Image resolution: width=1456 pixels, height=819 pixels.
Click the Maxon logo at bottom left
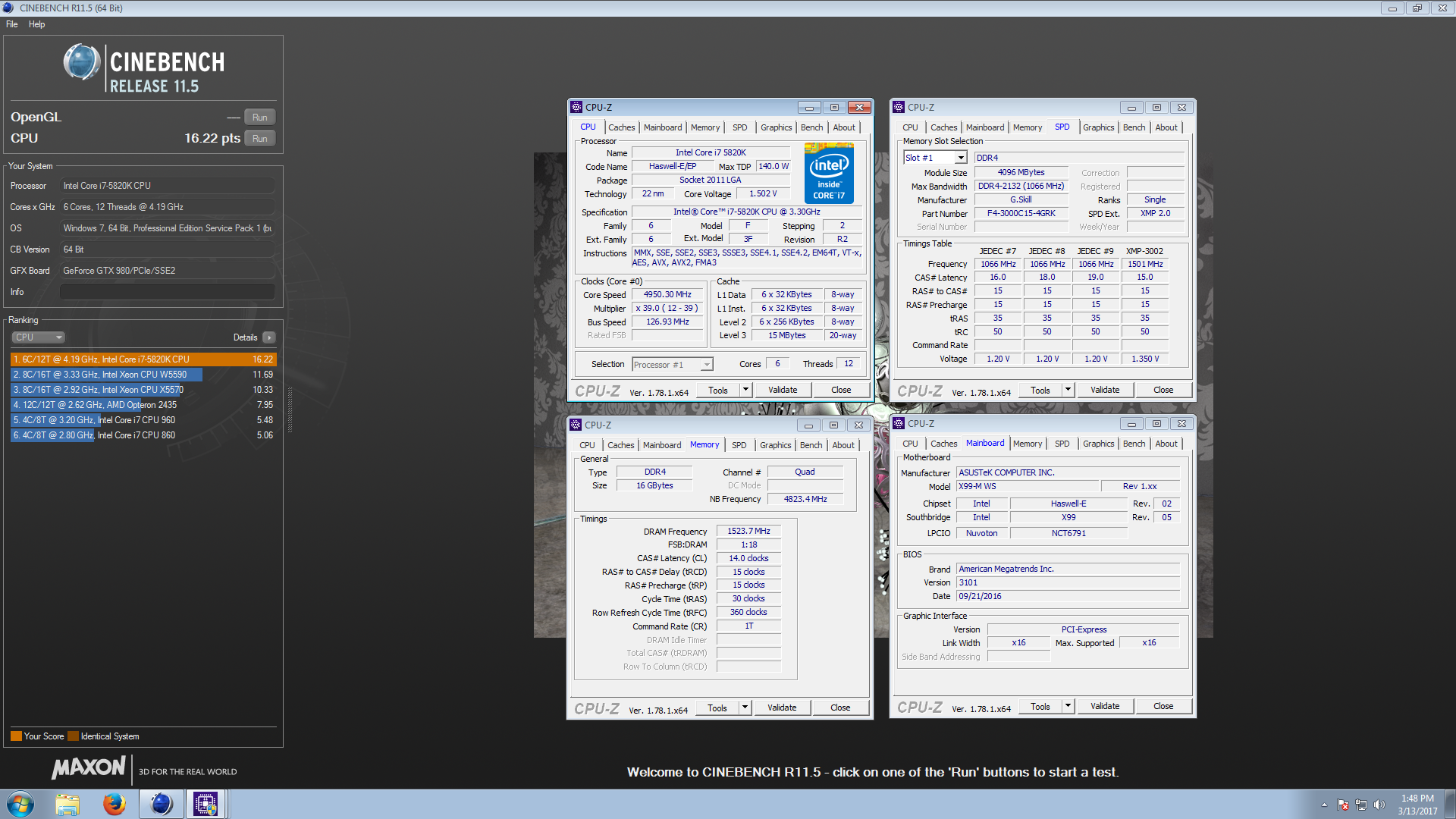tap(88, 767)
